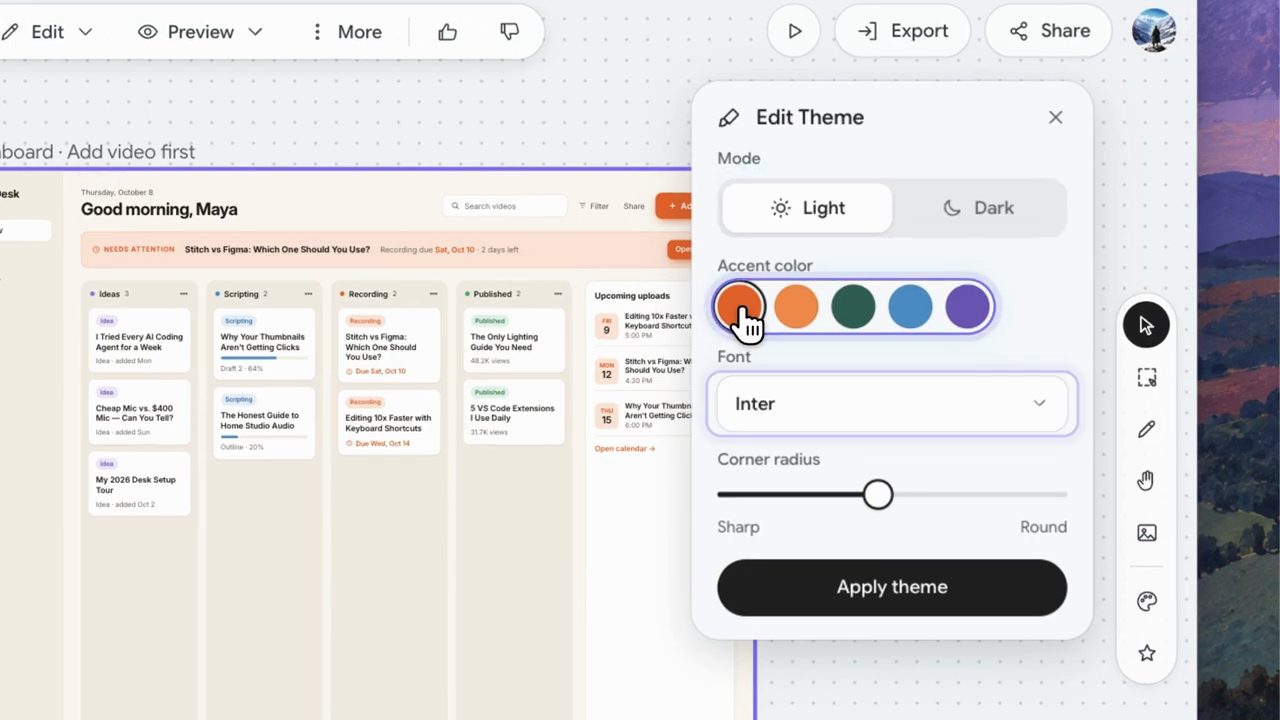Select the dark green accent color swatch
This screenshot has width=1280, height=720.
click(x=853, y=306)
